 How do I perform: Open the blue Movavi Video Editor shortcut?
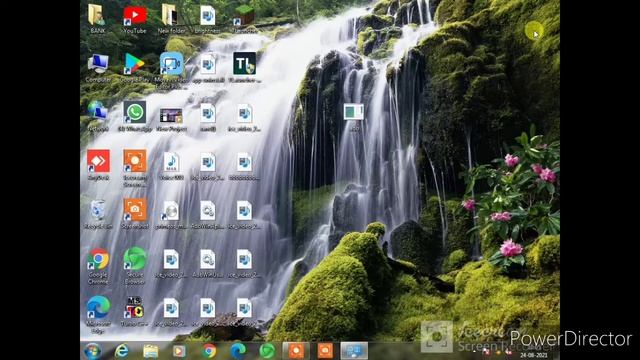(171, 70)
